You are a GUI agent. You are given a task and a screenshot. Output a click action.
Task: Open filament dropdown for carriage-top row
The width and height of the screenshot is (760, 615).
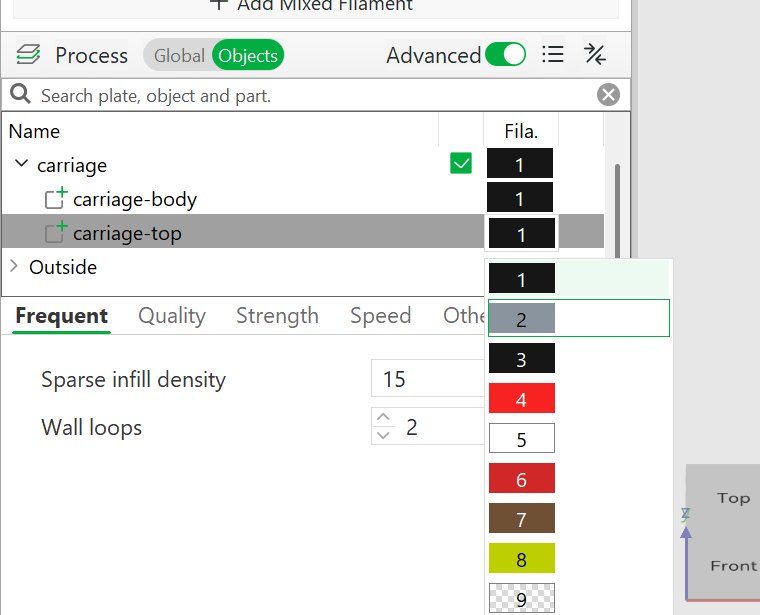pos(522,233)
